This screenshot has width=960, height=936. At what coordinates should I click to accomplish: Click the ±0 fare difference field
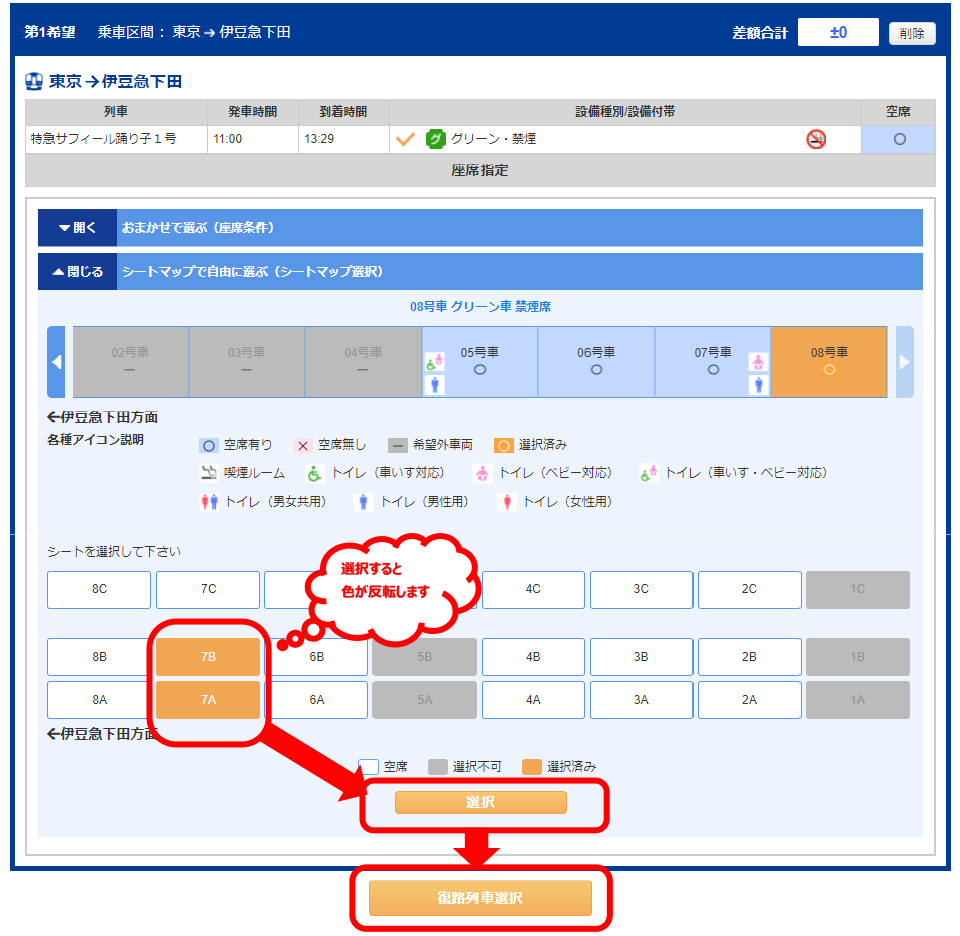[x=838, y=31]
